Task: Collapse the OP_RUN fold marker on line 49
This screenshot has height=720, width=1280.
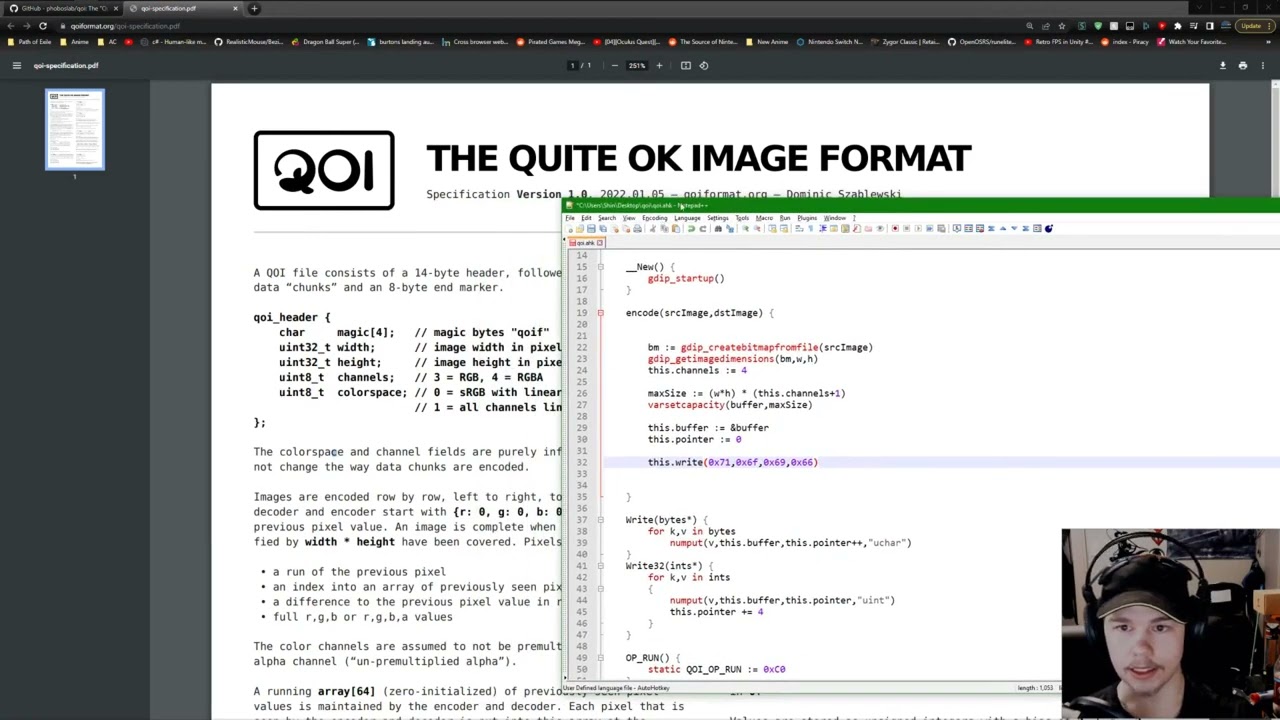Action: [600, 658]
